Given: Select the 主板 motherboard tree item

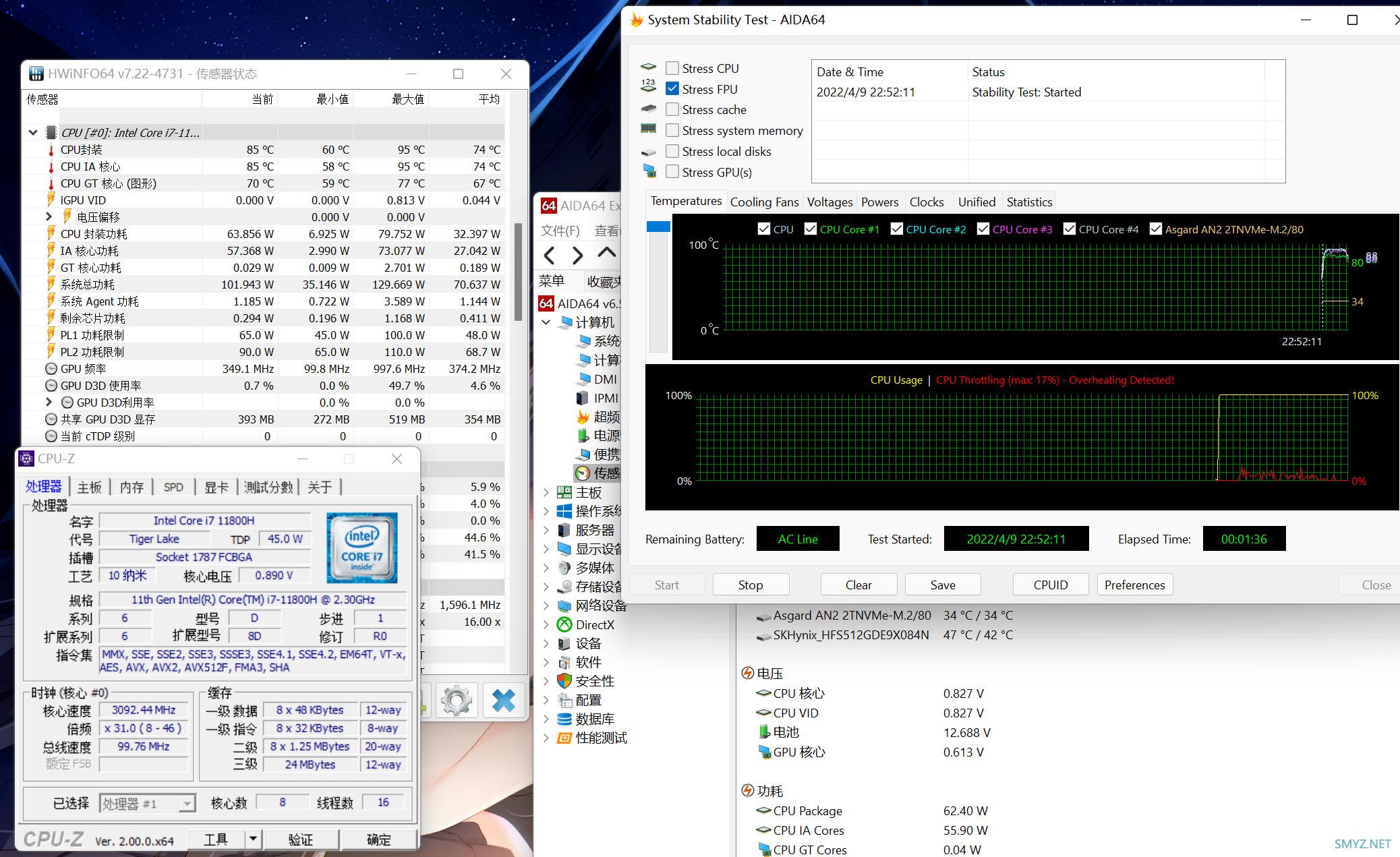Looking at the screenshot, I should click(x=580, y=492).
